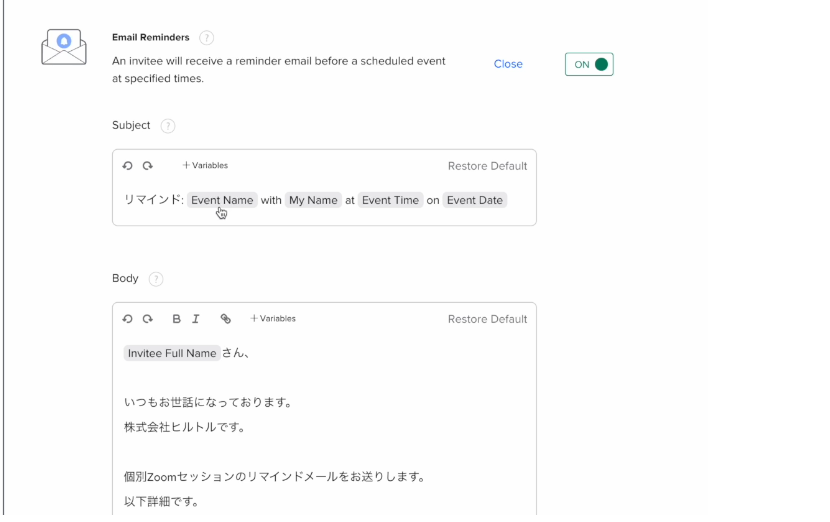Viewport: 830px width, 522px height.
Task: Apply italic formatting in Body
Action: [196, 319]
